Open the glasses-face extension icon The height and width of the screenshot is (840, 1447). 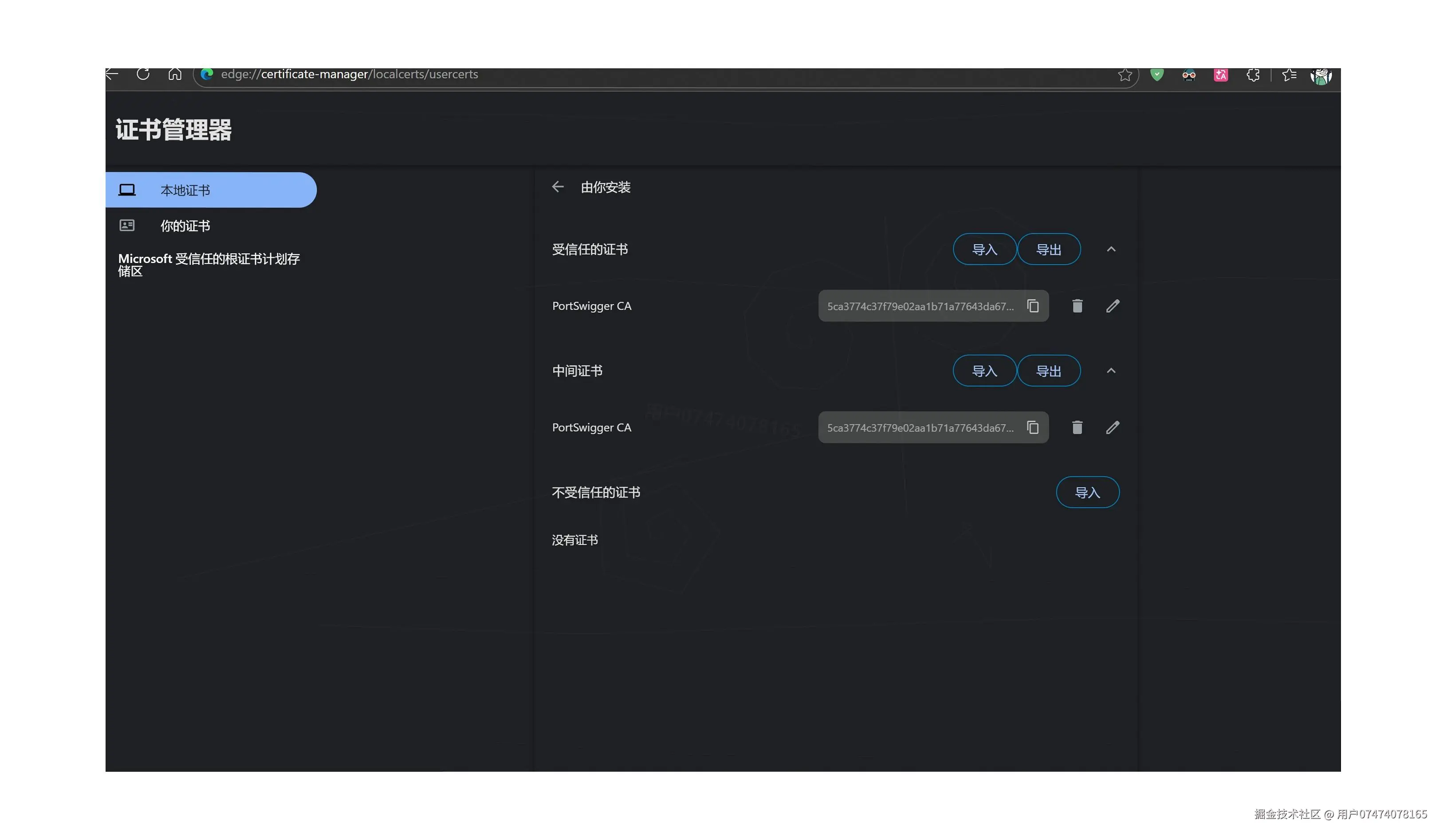tap(1189, 75)
